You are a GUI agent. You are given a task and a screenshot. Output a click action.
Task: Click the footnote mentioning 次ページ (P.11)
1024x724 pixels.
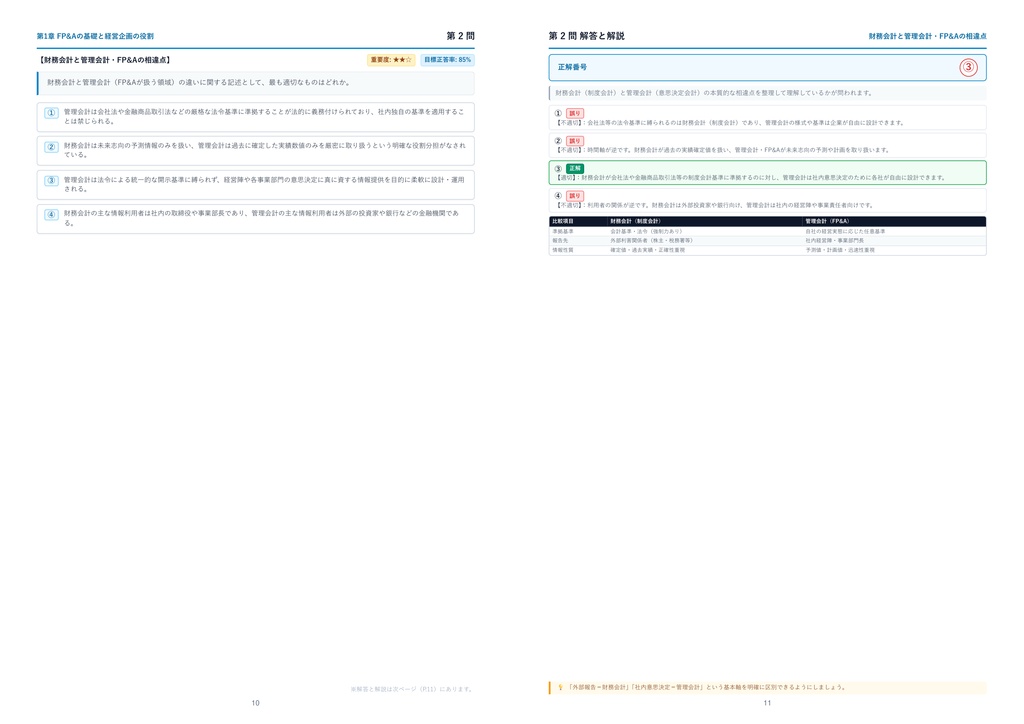411,689
